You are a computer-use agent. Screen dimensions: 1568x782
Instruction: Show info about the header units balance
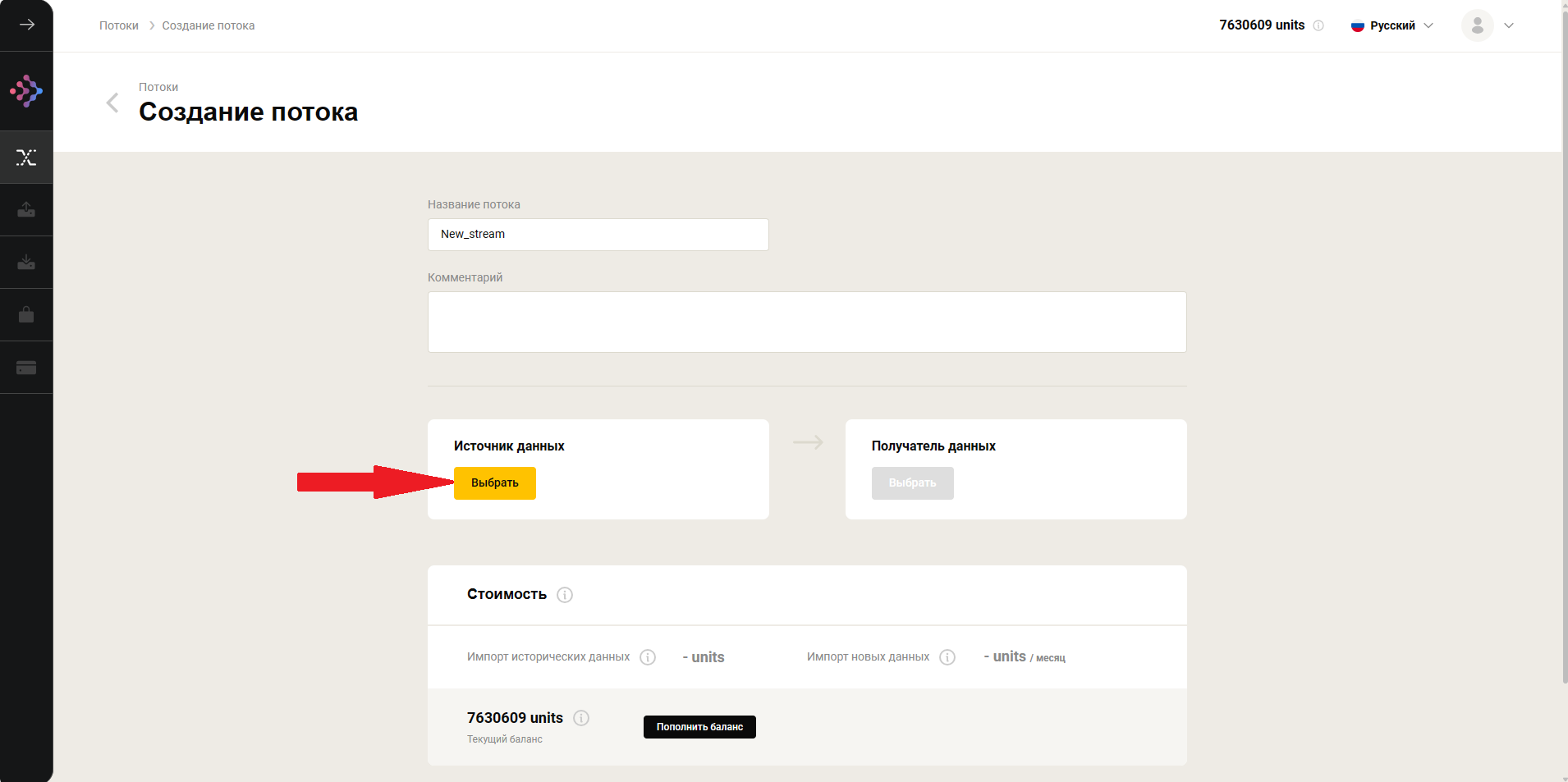pos(1318,25)
